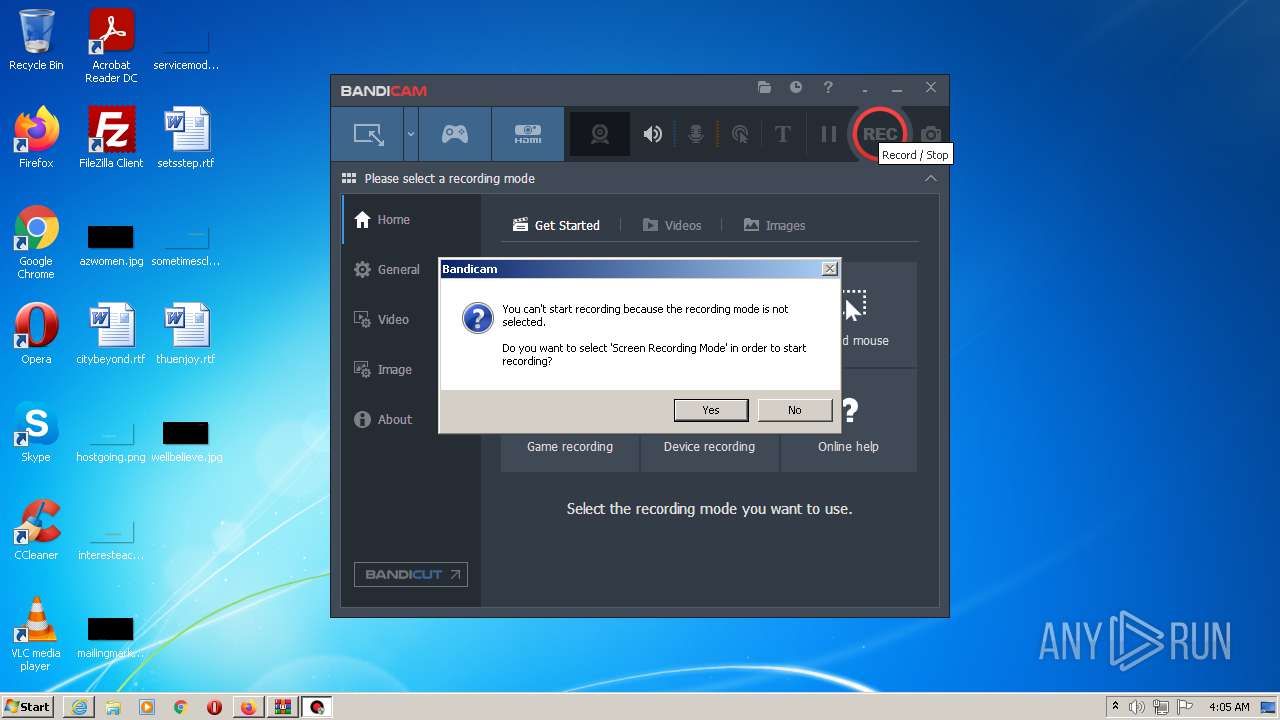Open Google Chrome desktop shortcut
This screenshot has width=1280, height=720.
pos(36,243)
